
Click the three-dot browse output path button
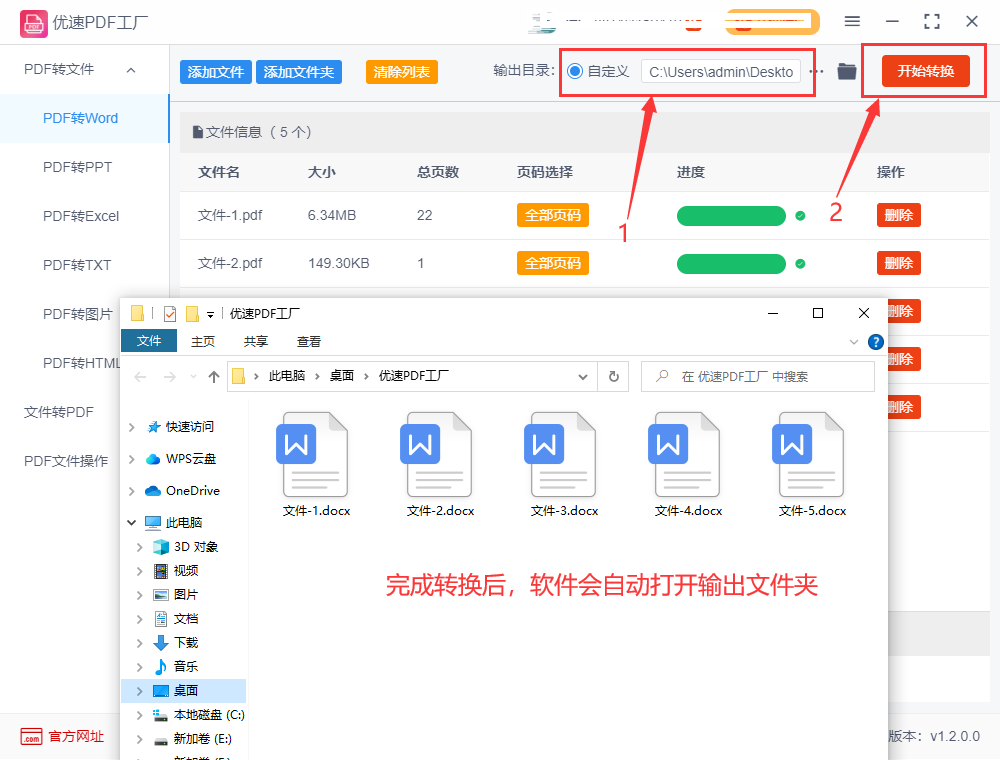click(x=818, y=71)
